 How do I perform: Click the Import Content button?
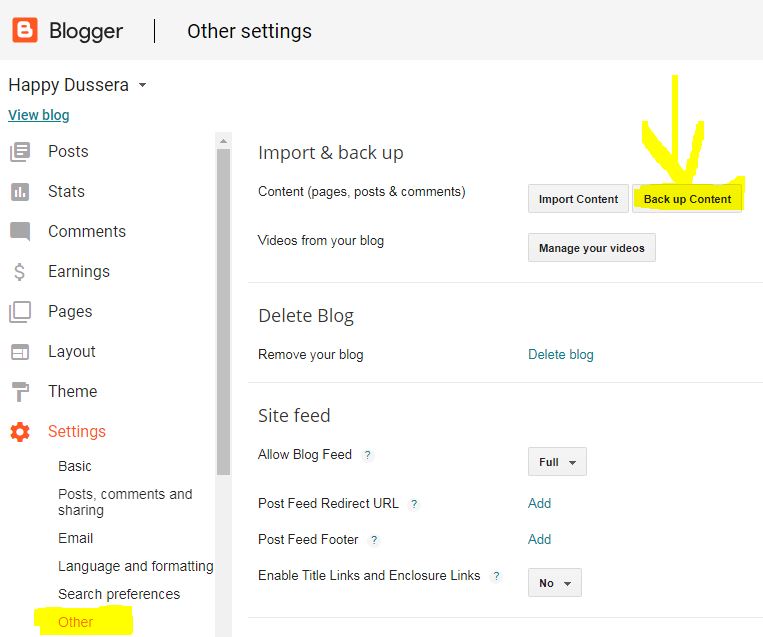click(578, 199)
